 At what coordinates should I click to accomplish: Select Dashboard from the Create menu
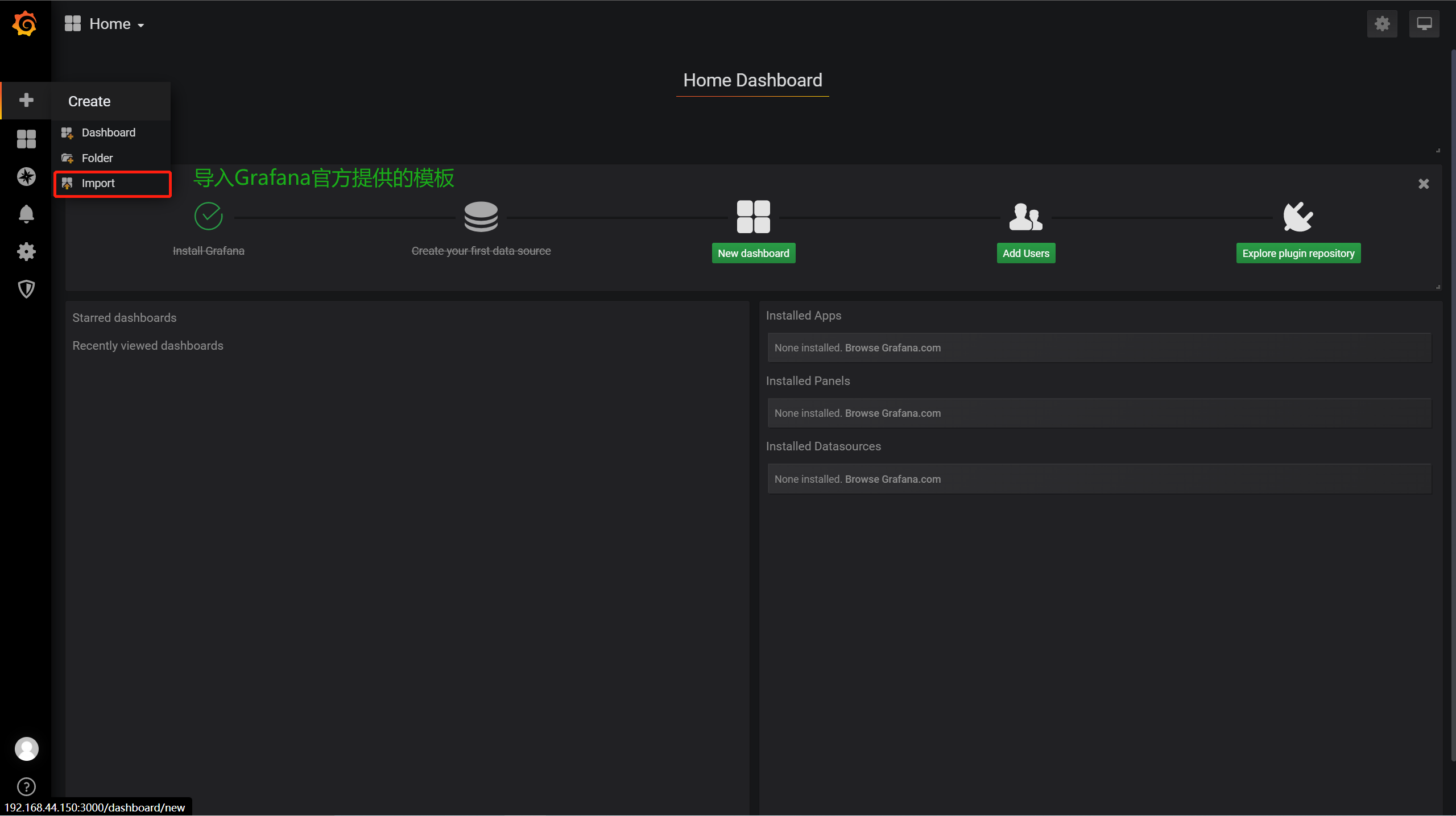(x=108, y=132)
